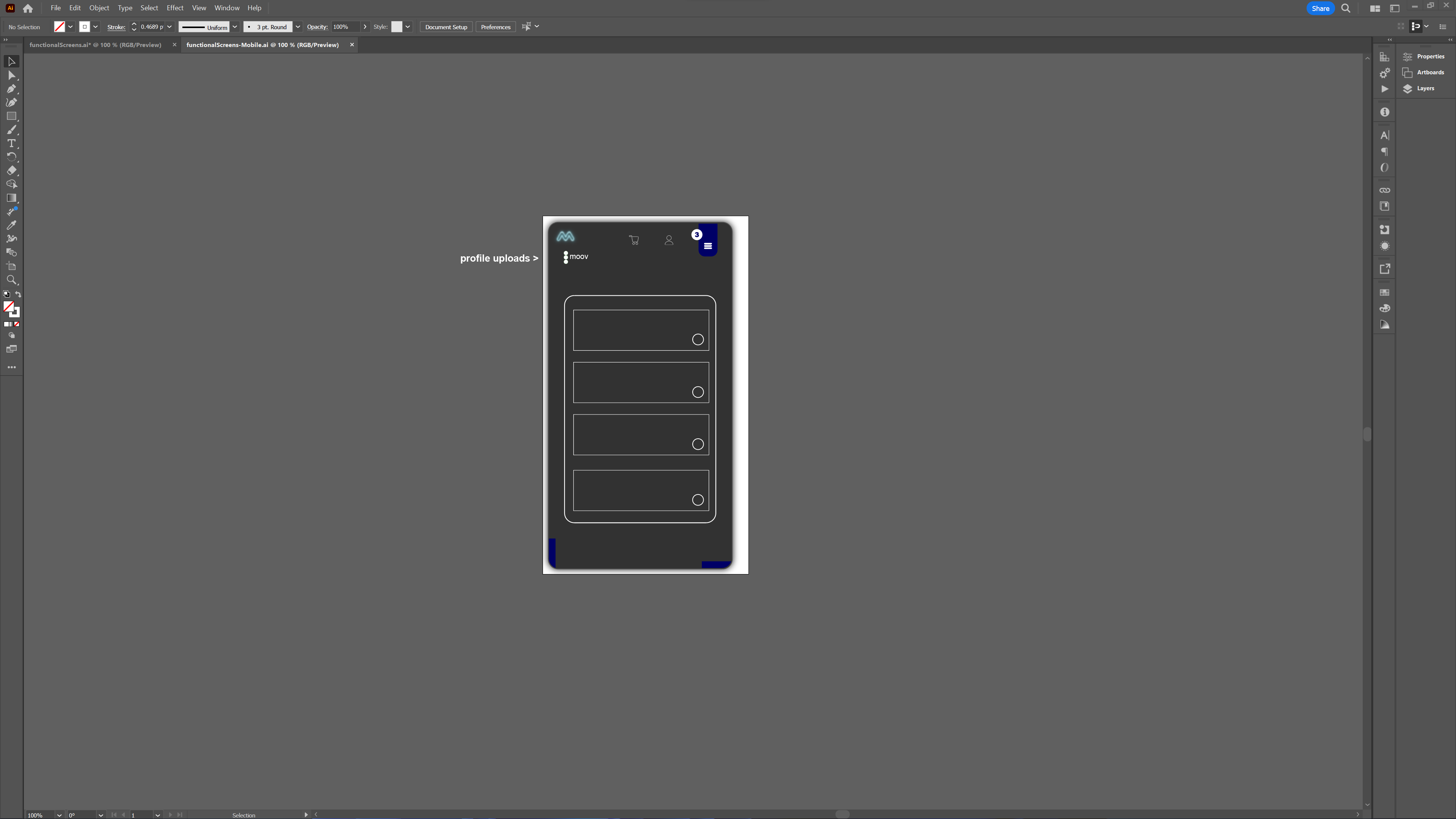
Task: Expand the Opacity slider arrow
Action: pyautogui.click(x=365, y=27)
